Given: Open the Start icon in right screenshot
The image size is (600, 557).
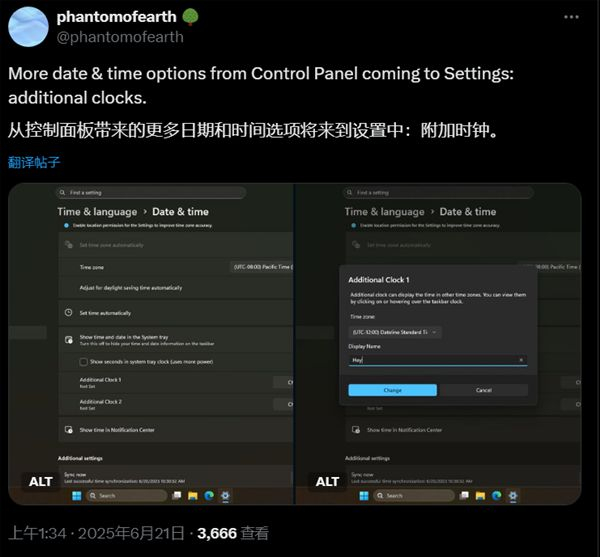Looking at the screenshot, I should point(364,496).
